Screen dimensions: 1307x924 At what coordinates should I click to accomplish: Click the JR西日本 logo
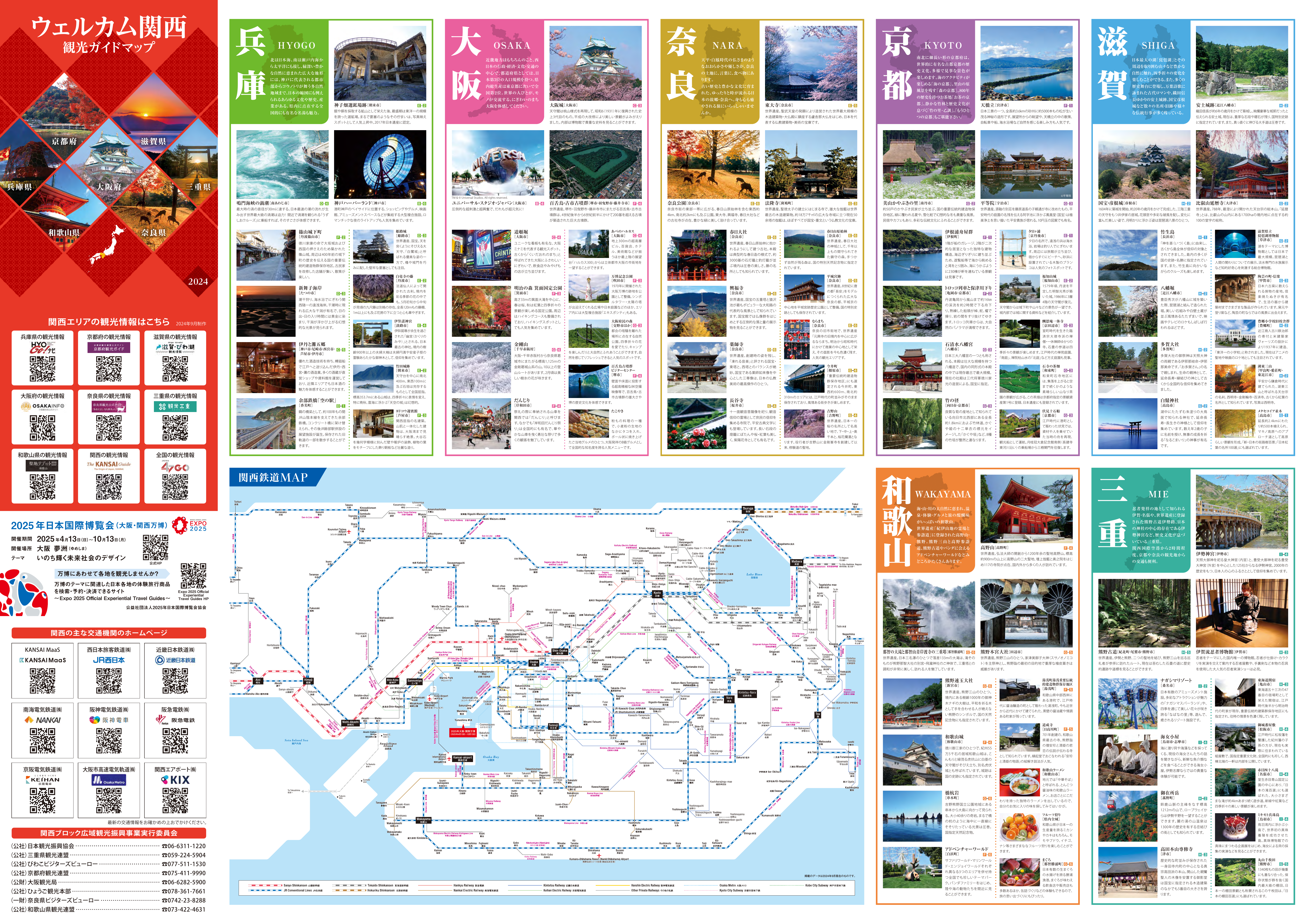(x=109, y=660)
